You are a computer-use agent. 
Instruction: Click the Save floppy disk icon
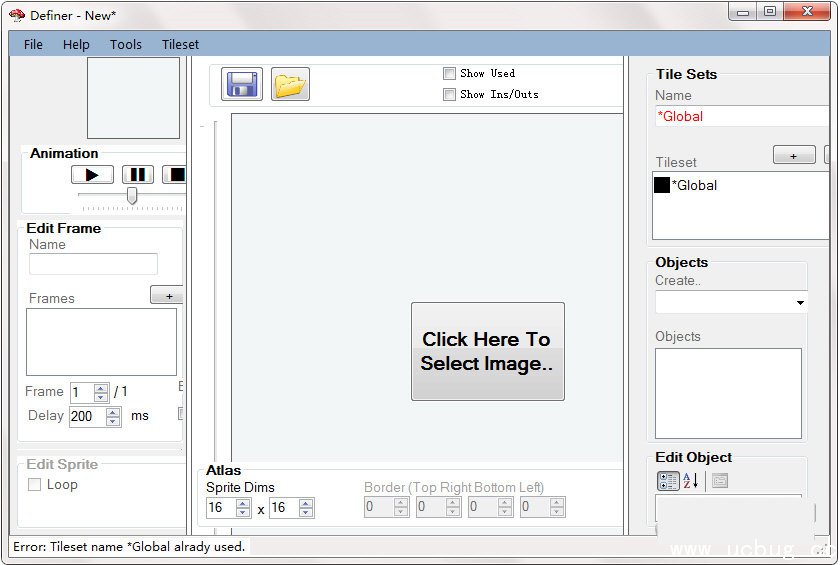tap(242, 85)
